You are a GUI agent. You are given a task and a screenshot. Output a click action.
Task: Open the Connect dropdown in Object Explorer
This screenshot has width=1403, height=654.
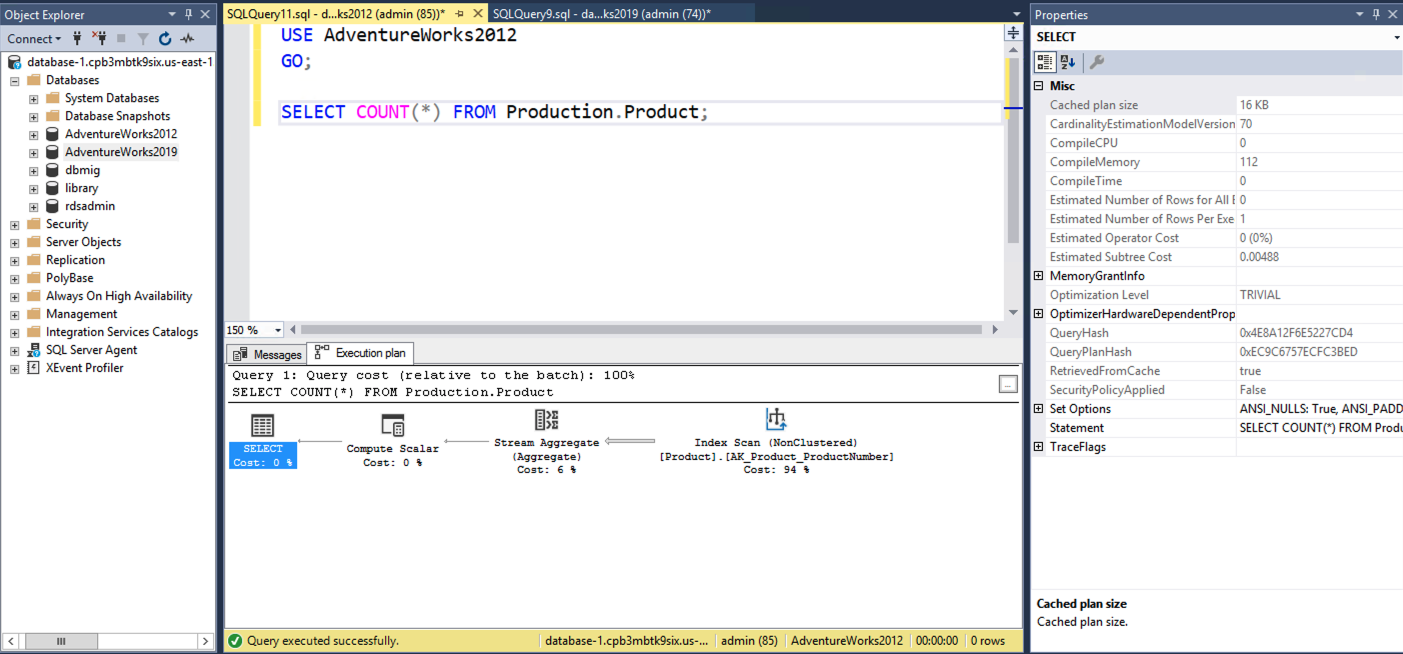pyautogui.click(x=34, y=39)
